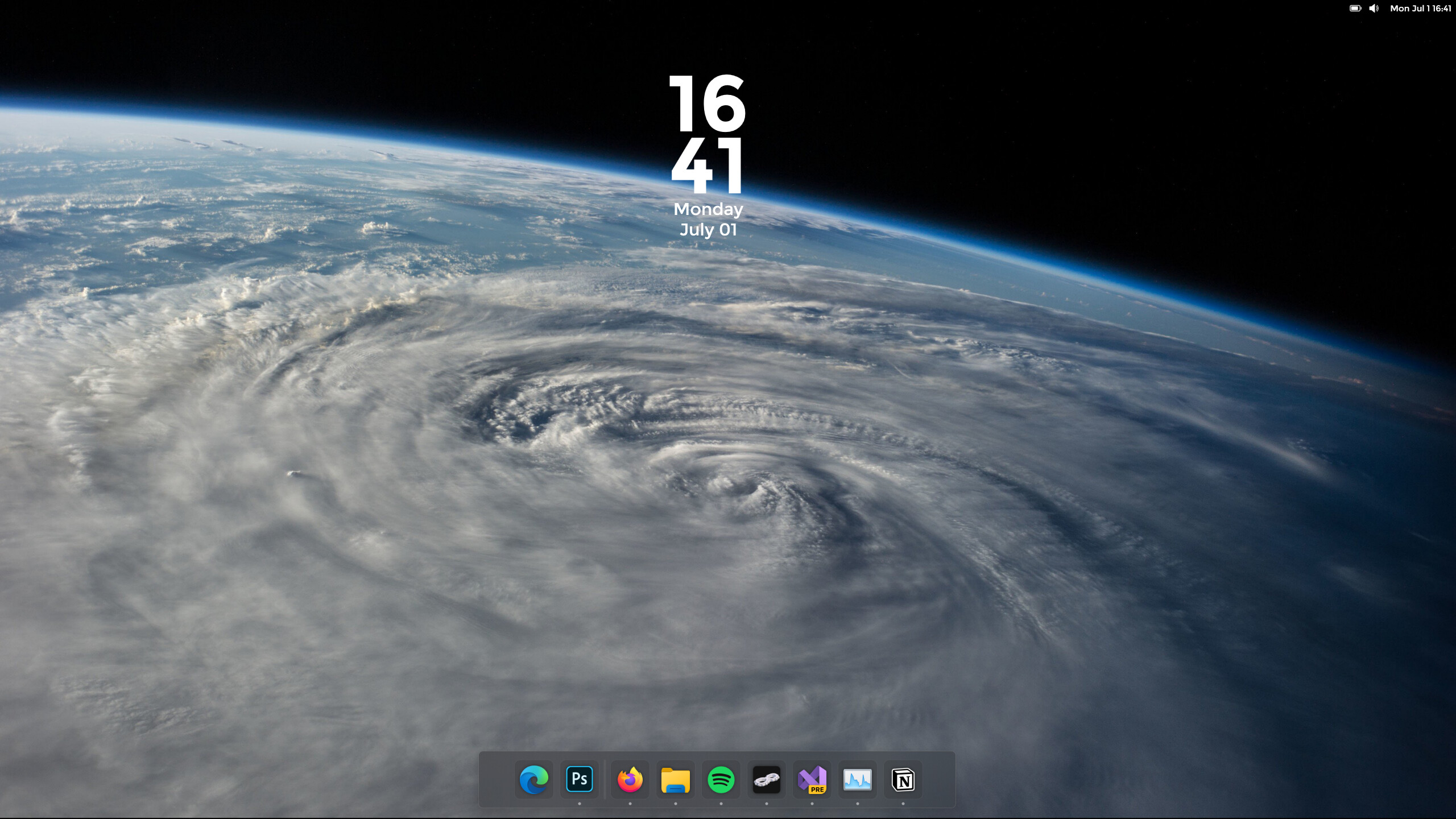Launch Adobe Photoshop from the dock
1456x819 pixels.
579,780
